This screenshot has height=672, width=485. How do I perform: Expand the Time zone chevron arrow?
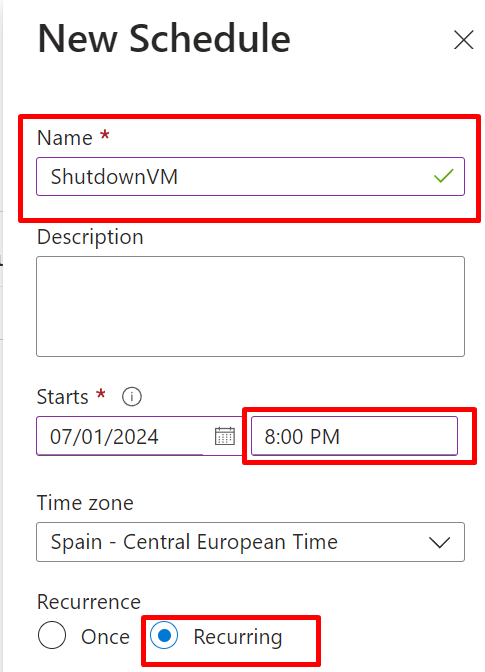[439, 542]
